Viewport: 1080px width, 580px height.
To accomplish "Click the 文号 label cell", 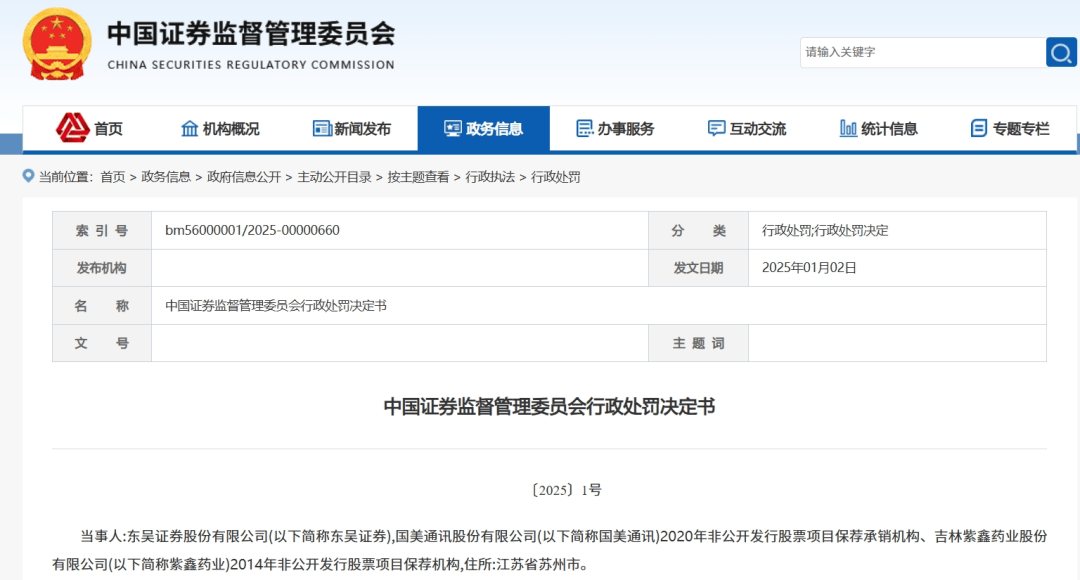I will click(102, 343).
